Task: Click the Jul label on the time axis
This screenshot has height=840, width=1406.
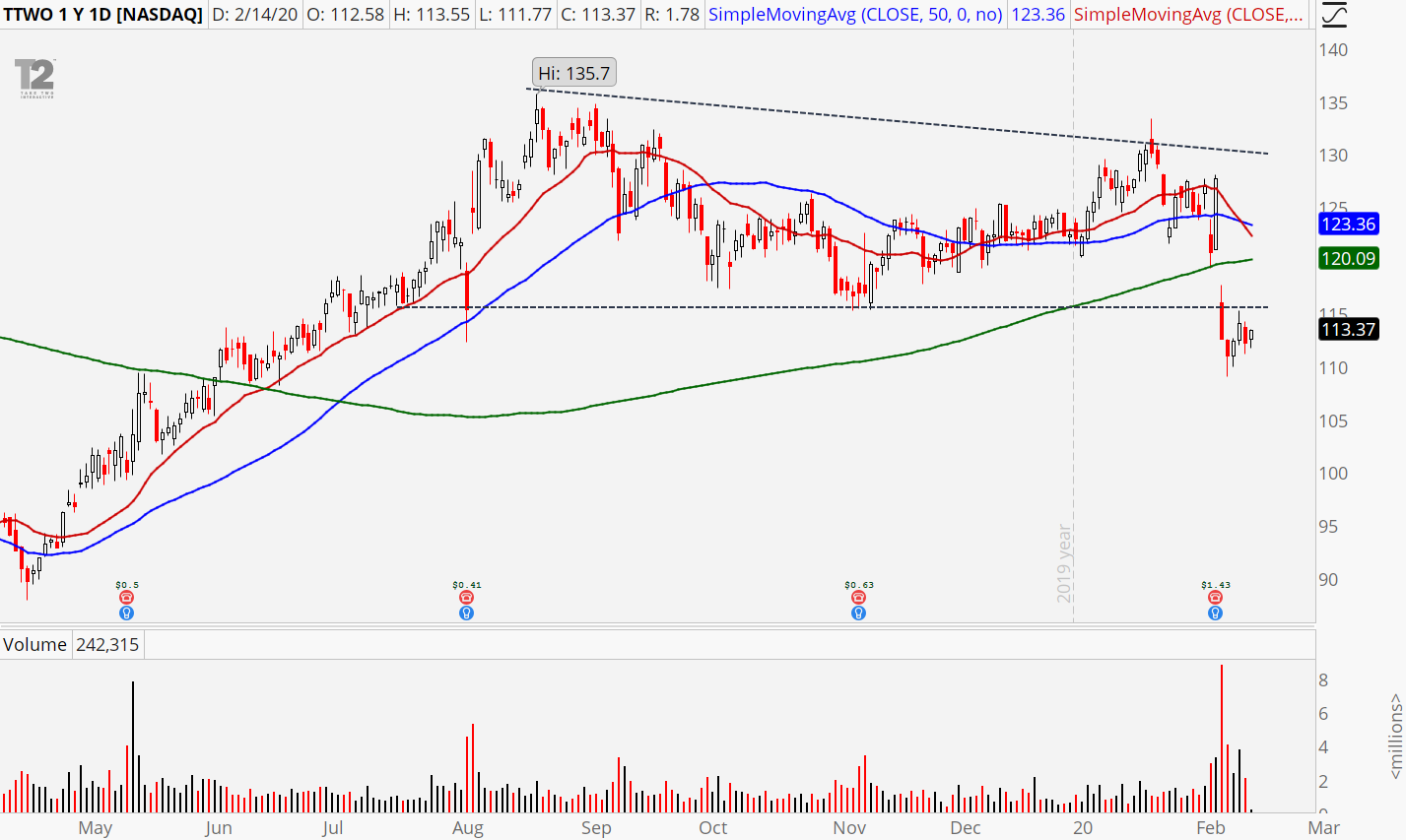Action: tap(333, 827)
